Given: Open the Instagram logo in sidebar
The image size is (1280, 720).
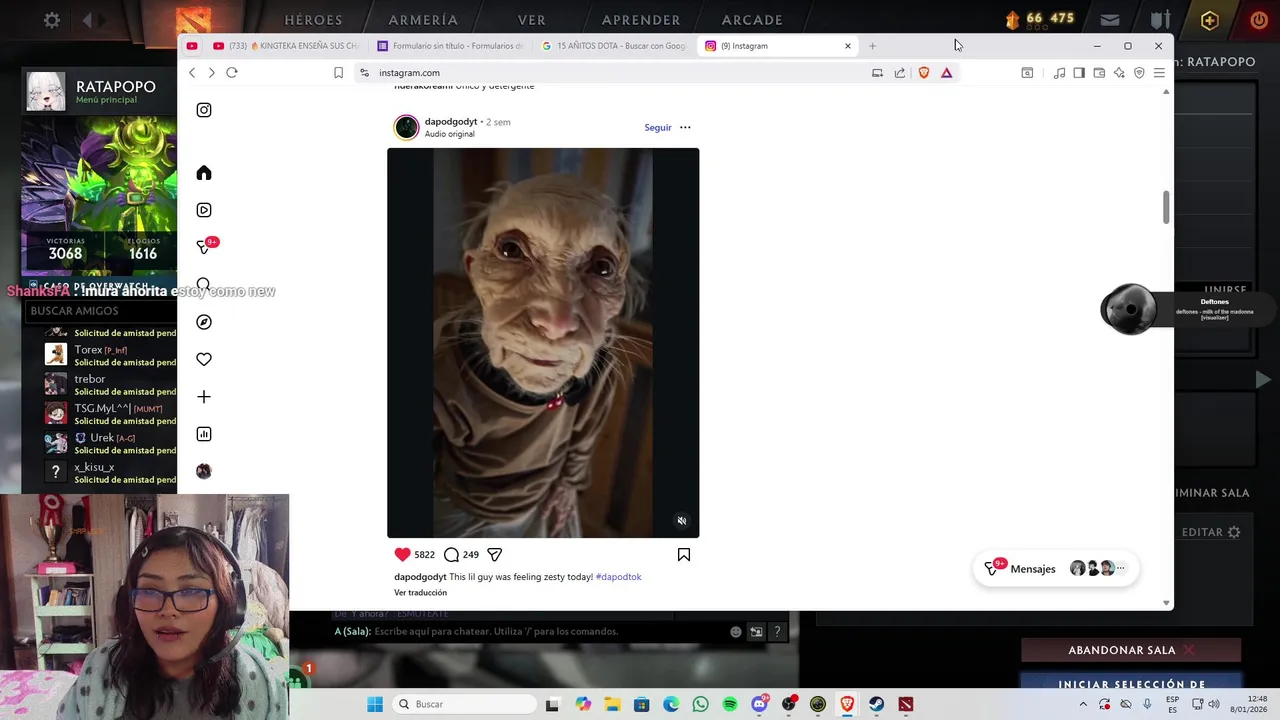Looking at the screenshot, I should pos(204,110).
